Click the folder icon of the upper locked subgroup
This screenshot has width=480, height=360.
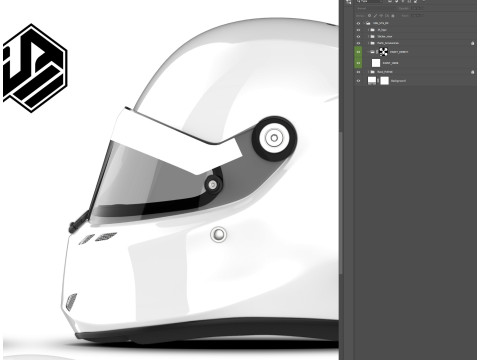373,43
